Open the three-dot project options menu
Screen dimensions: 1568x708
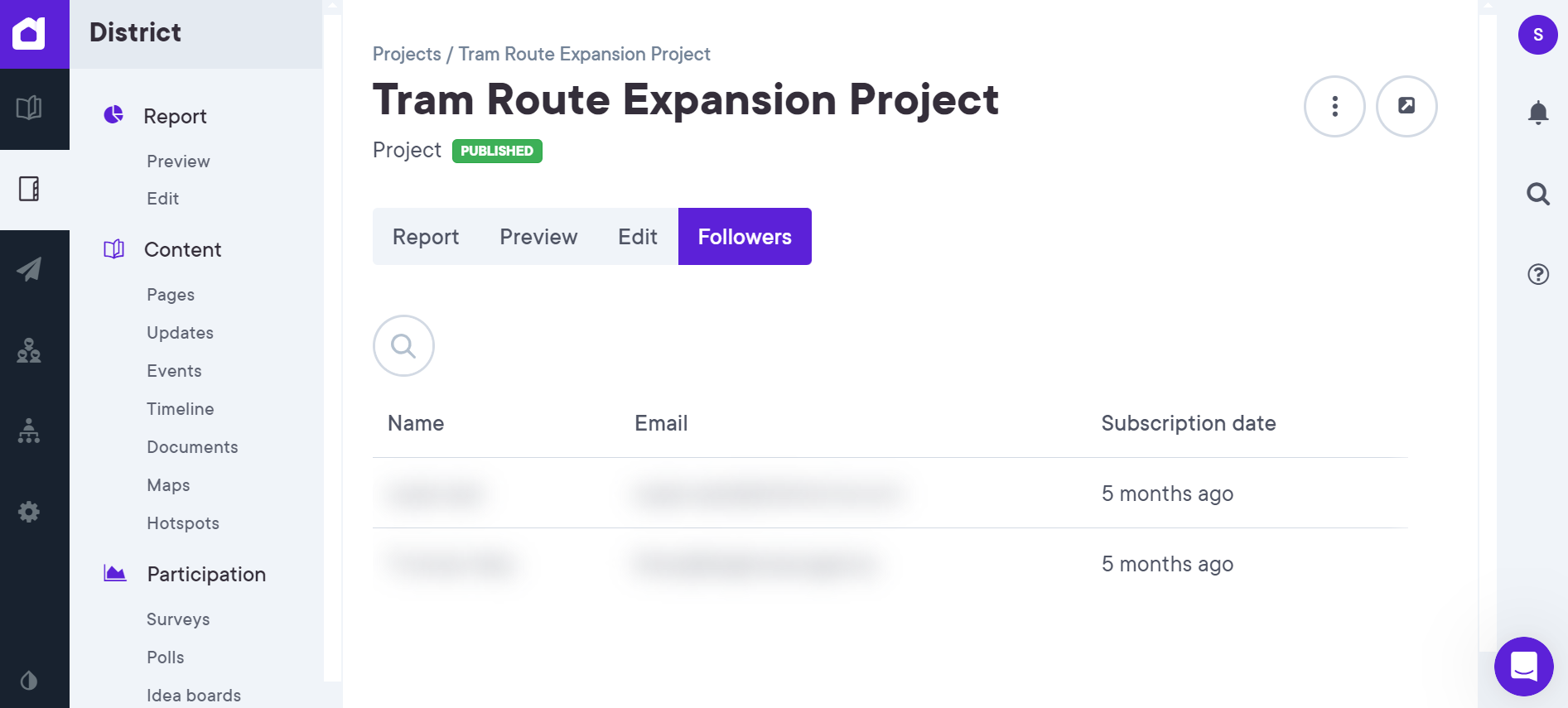click(1334, 106)
